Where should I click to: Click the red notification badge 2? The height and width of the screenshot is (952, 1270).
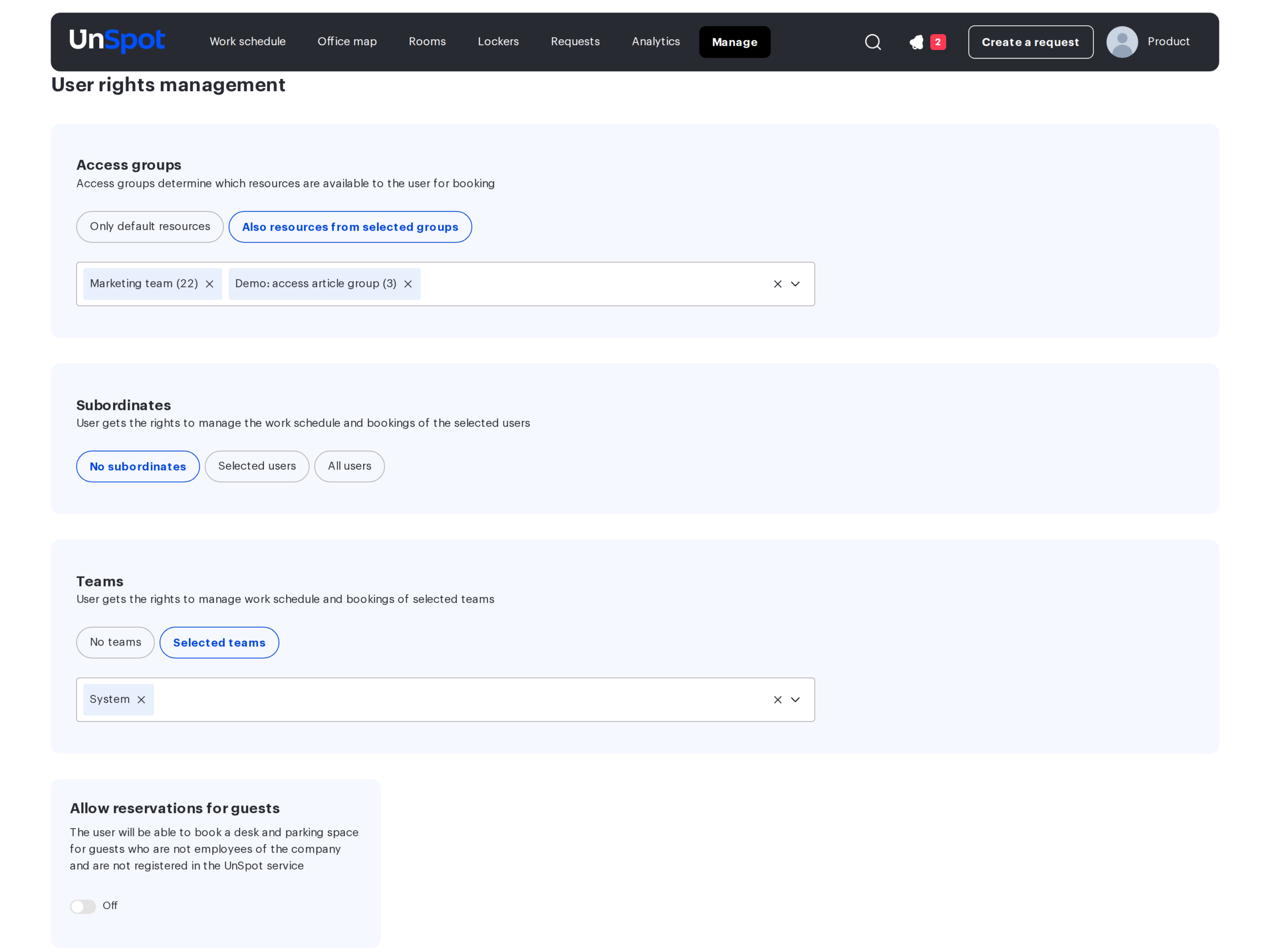938,42
